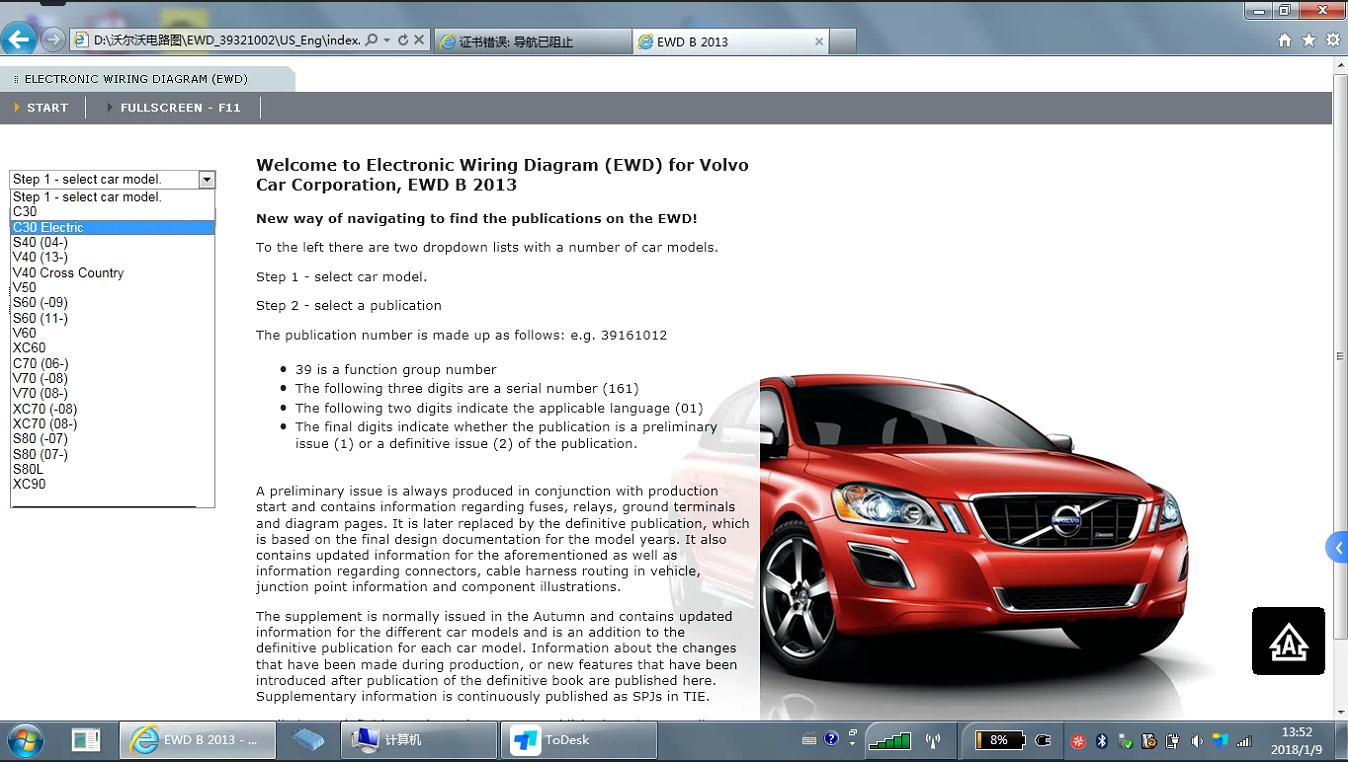Select V60 from the dropdown list
Image resolution: width=1348 pixels, height=762 pixels.
(112, 333)
